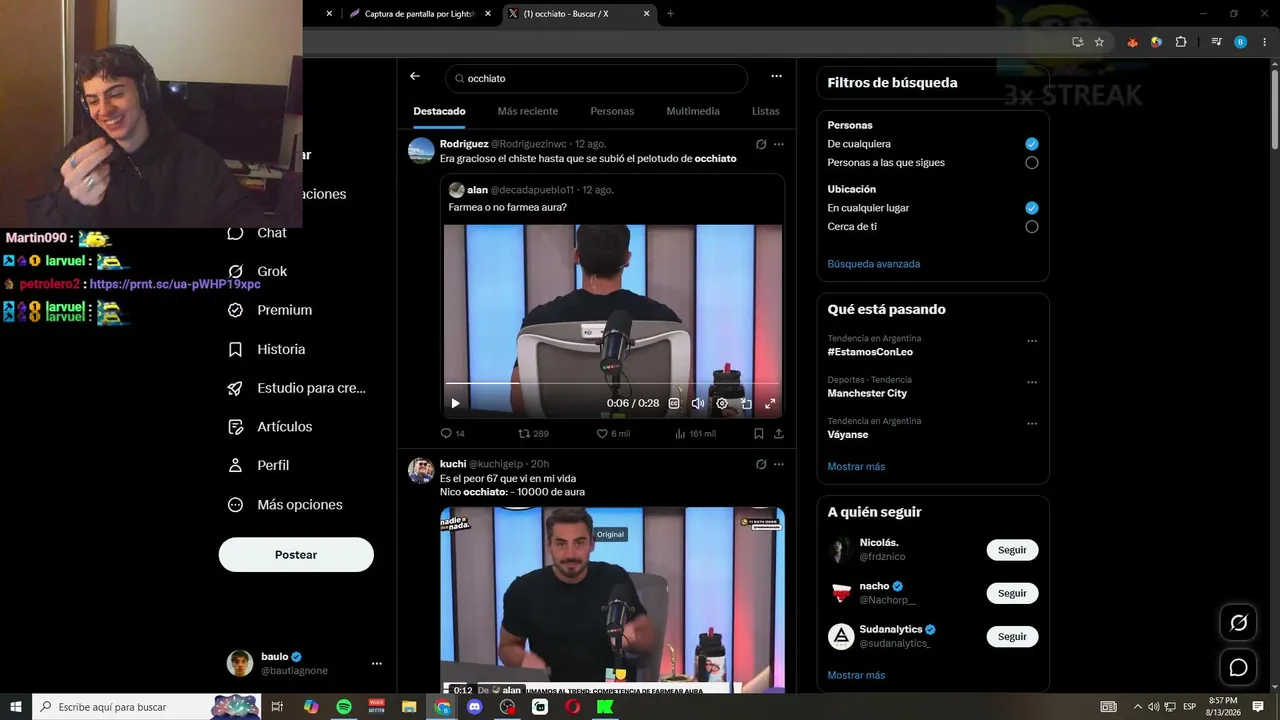Share Rodriguez's post

(779, 434)
